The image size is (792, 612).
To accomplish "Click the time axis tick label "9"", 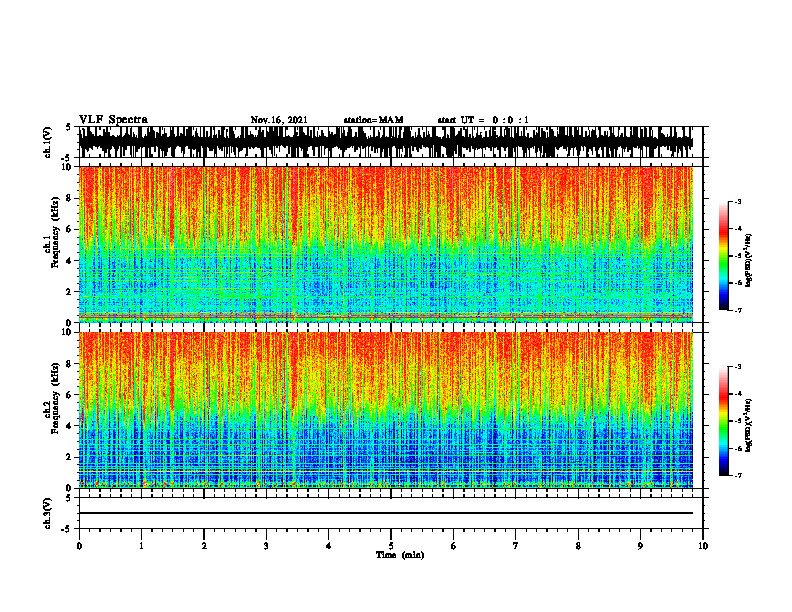I will pyautogui.click(x=640, y=546).
